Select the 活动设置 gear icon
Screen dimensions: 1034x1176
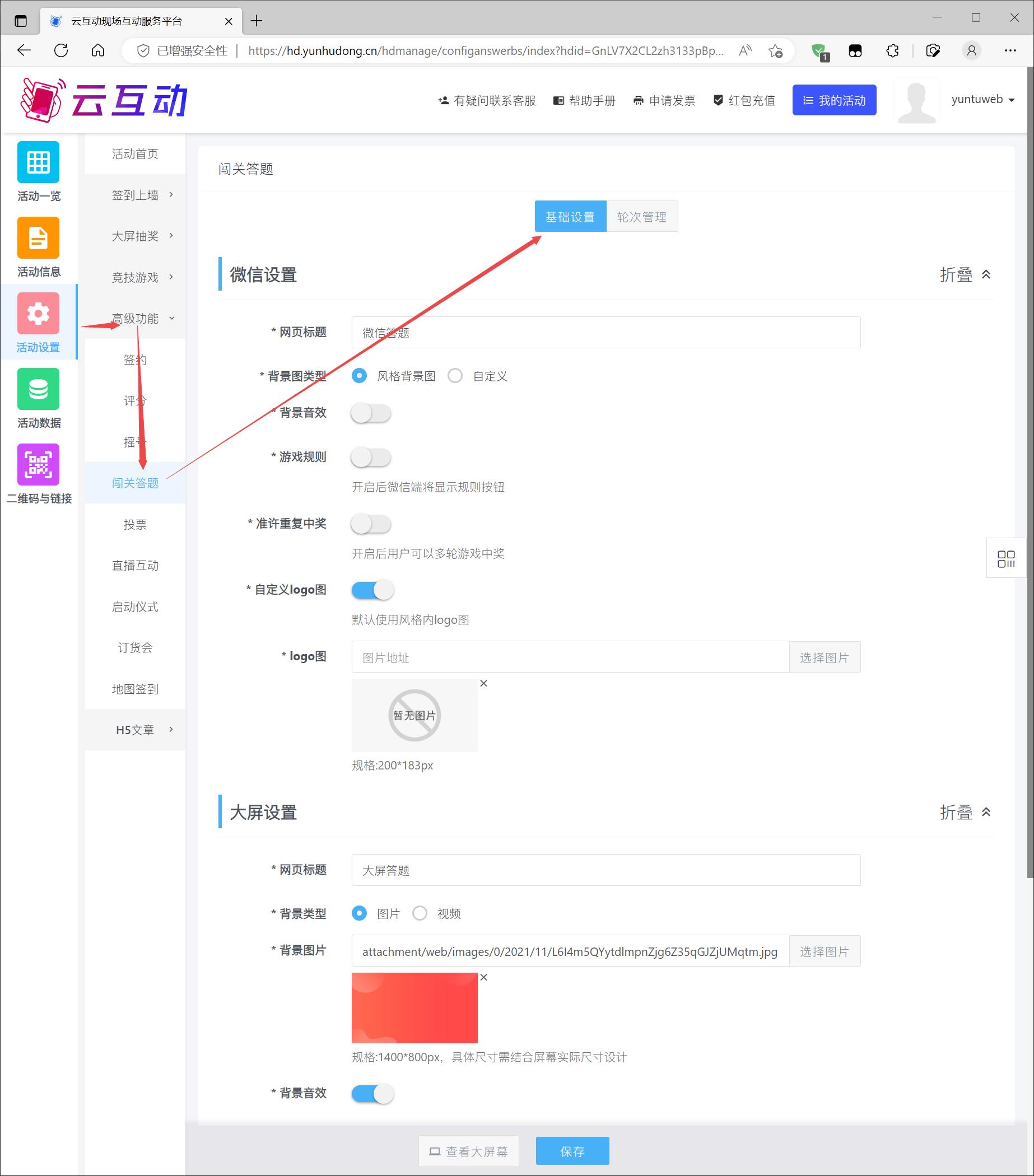click(38, 314)
